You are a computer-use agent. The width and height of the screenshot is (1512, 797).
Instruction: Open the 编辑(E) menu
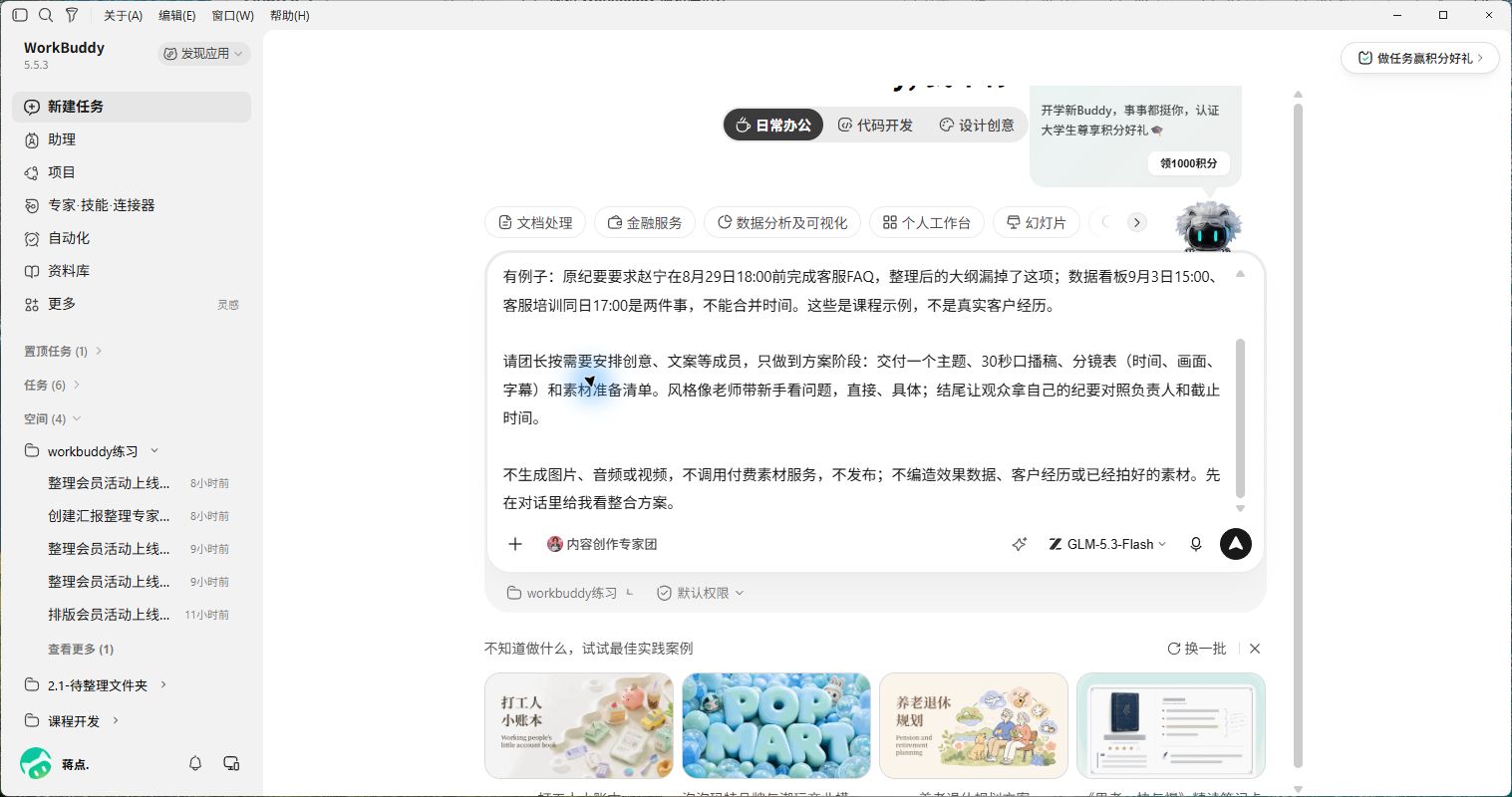tap(177, 15)
